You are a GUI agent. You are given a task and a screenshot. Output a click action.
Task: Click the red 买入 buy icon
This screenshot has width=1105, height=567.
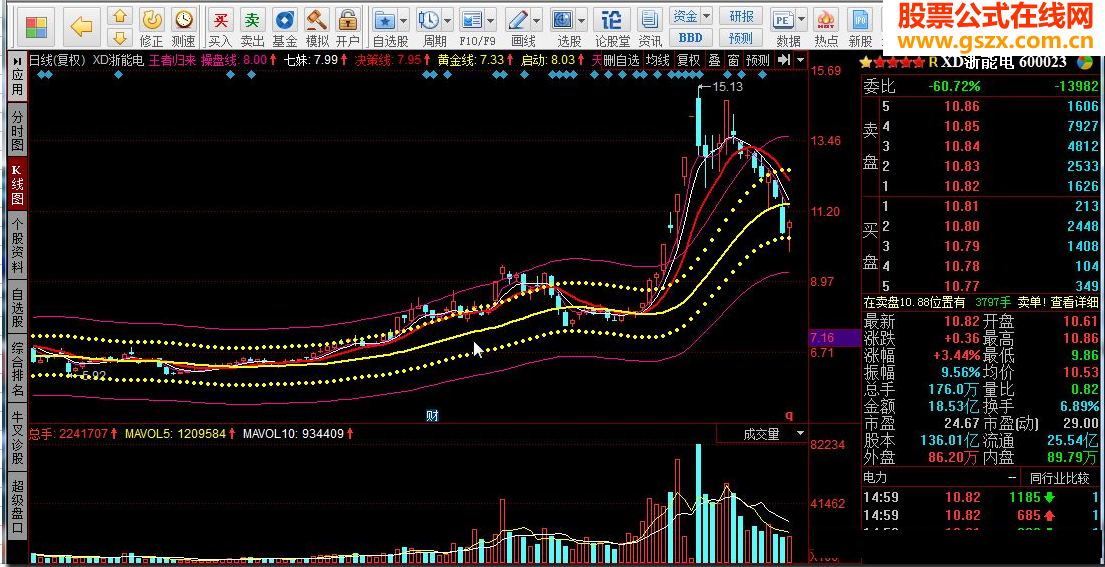(x=221, y=20)
